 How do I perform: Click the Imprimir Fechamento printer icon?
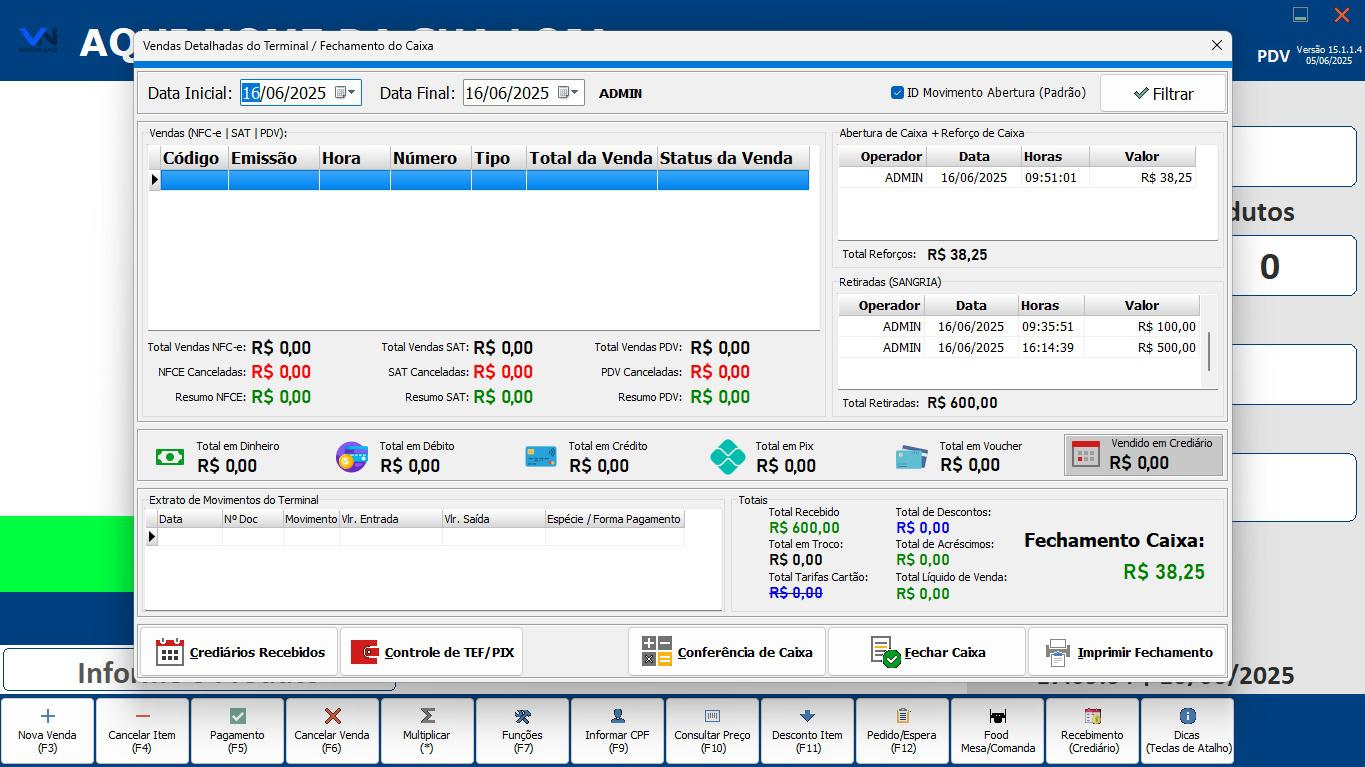pos(1057,652)
